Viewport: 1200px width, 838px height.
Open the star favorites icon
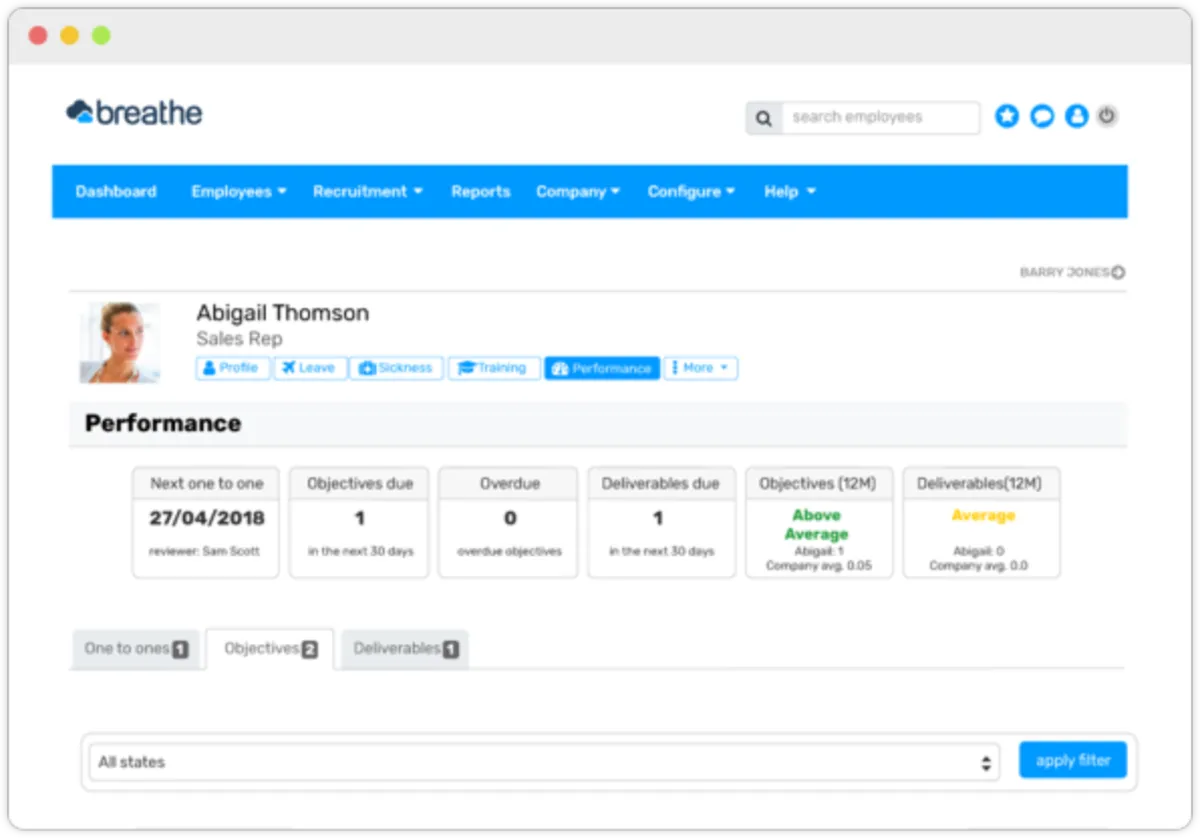[x=1007, y=117]
